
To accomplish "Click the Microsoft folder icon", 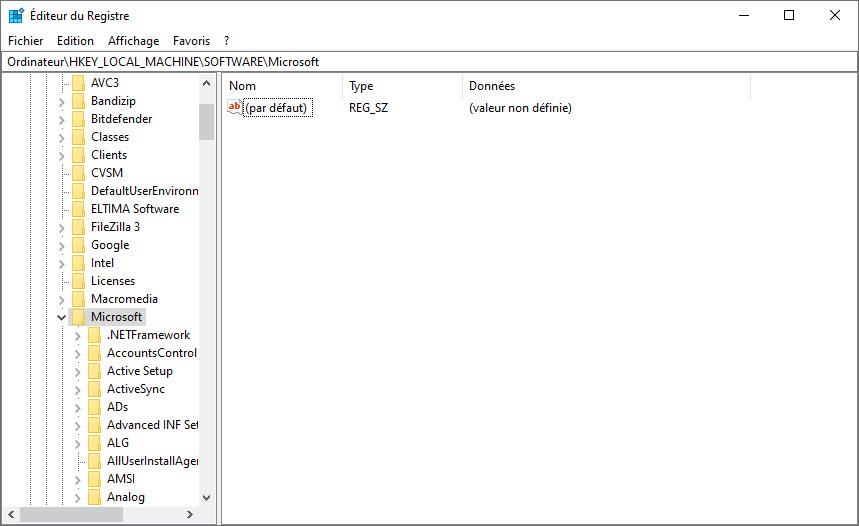I will pos(78,317).
